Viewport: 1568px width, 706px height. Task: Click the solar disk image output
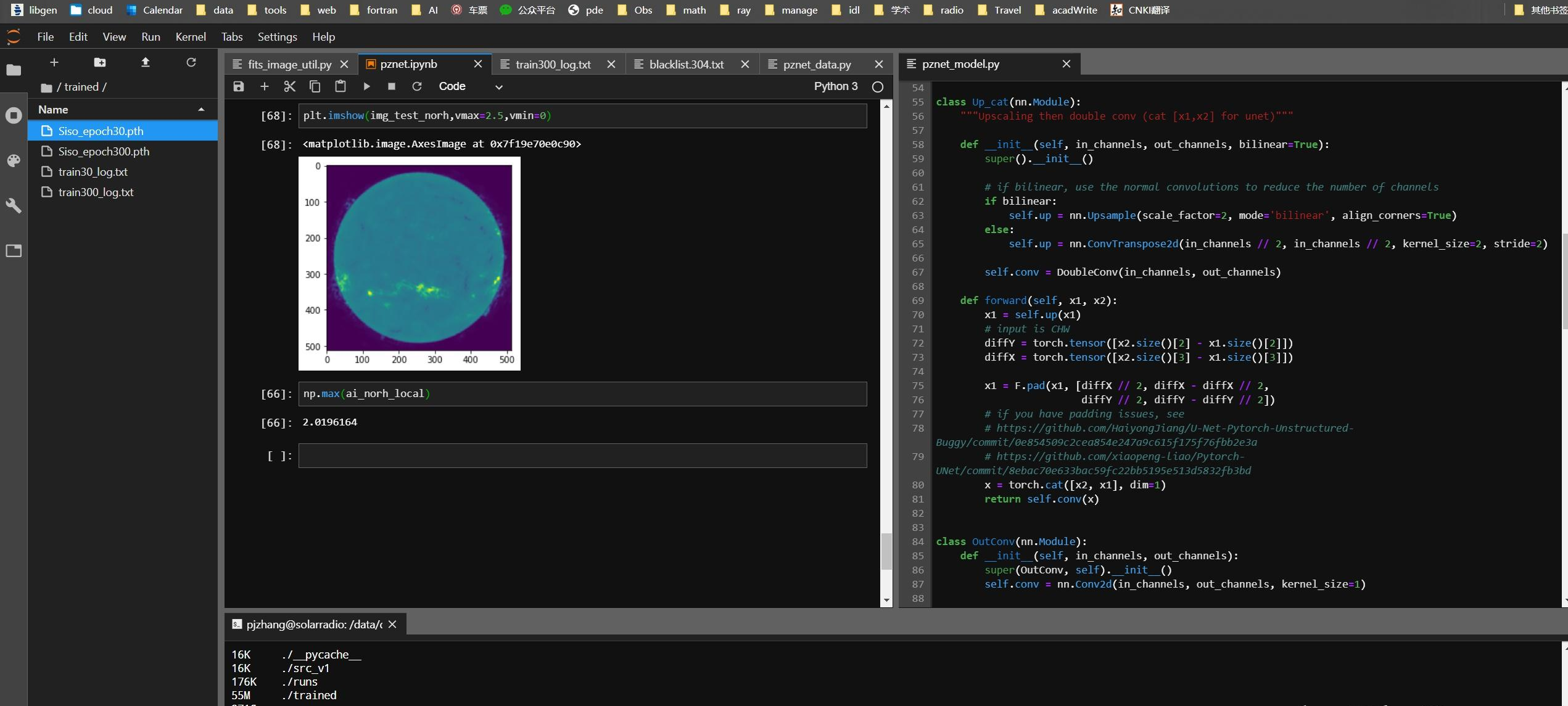coord(410,264)
